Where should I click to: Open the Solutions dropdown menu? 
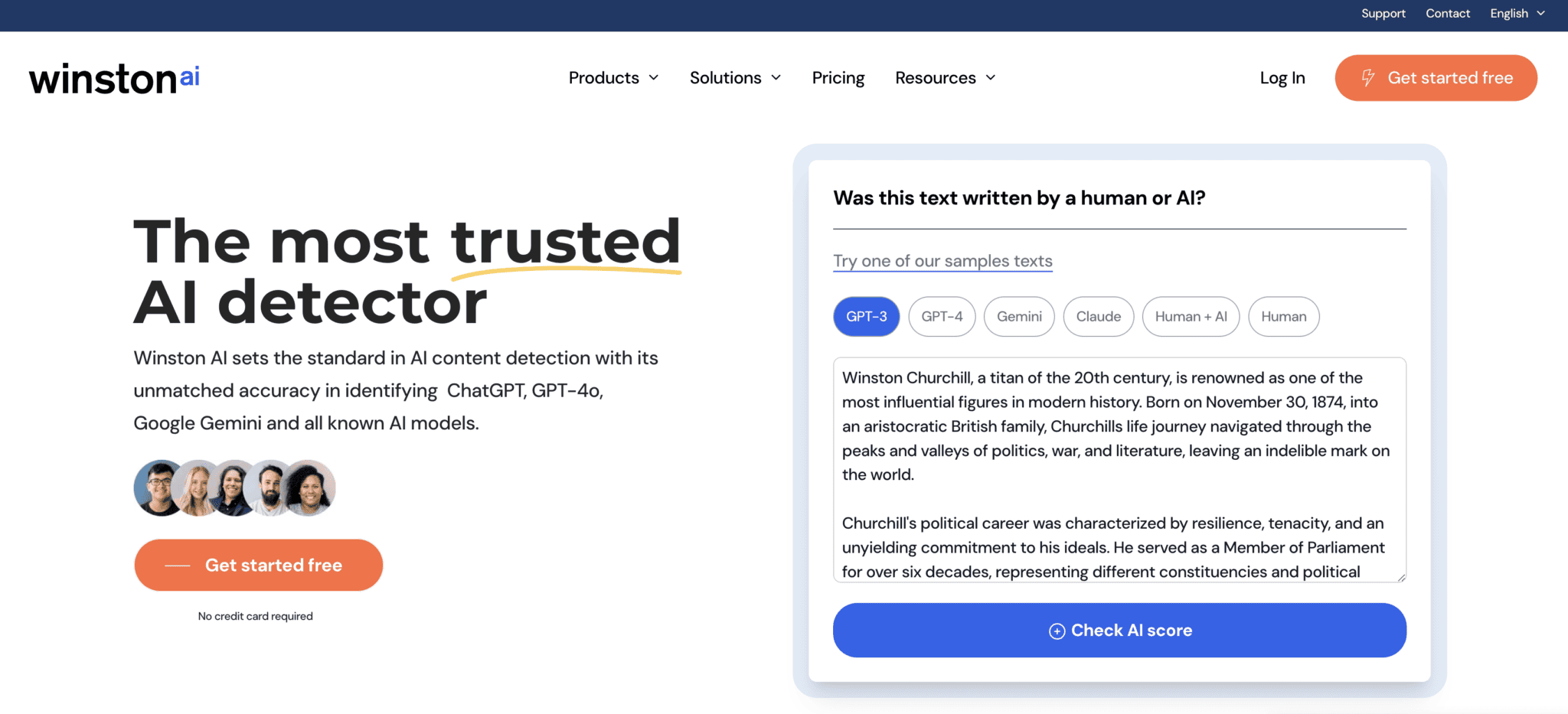(735, 78)
